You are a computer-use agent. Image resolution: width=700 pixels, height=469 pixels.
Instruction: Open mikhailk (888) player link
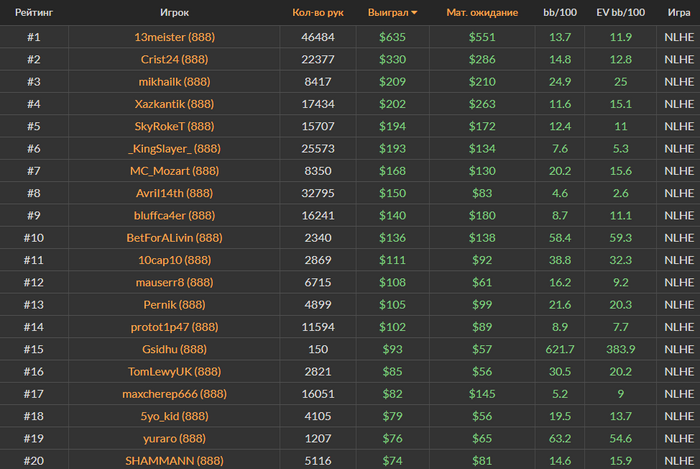175,82
